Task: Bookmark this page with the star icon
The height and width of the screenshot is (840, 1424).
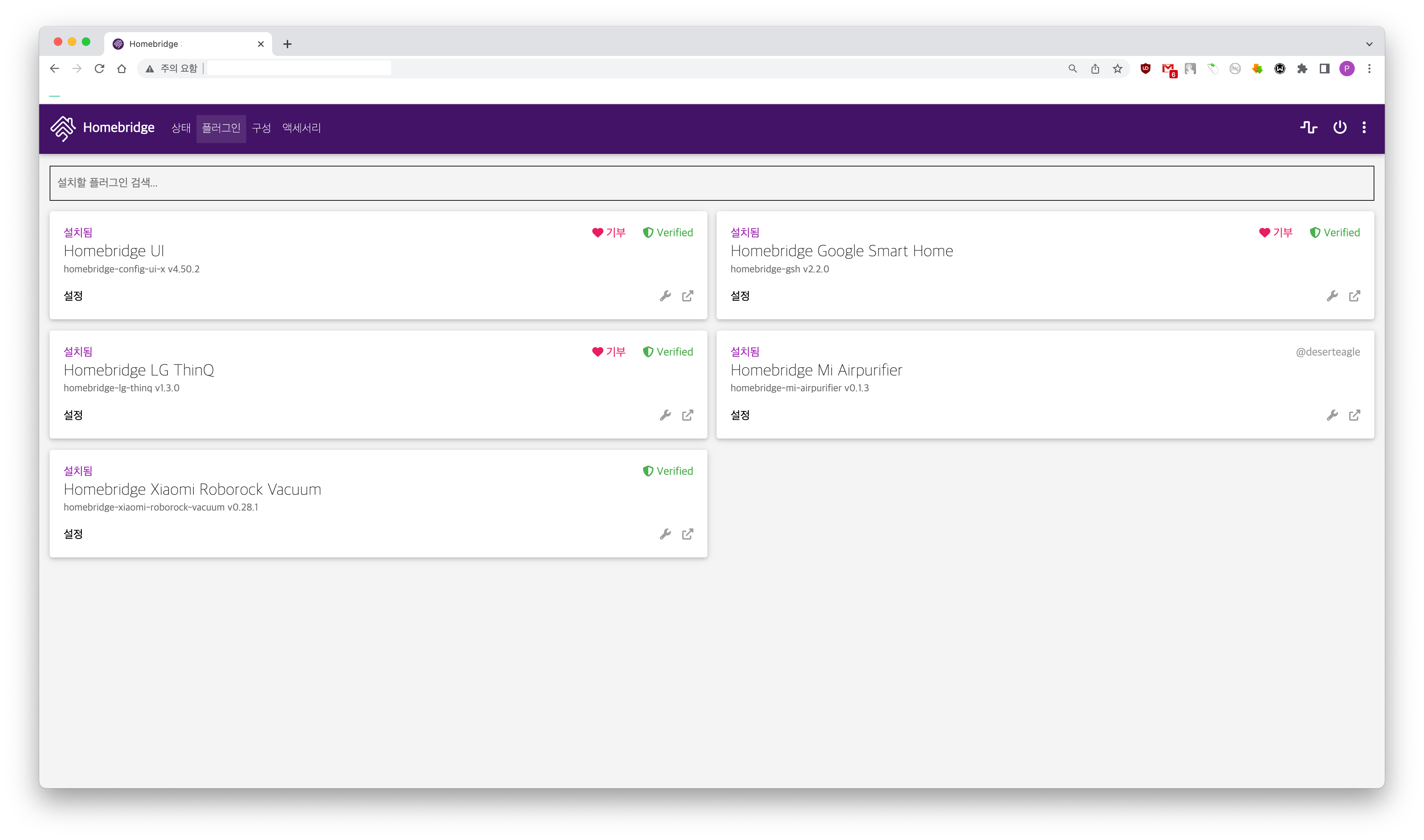Action: 1117,69
